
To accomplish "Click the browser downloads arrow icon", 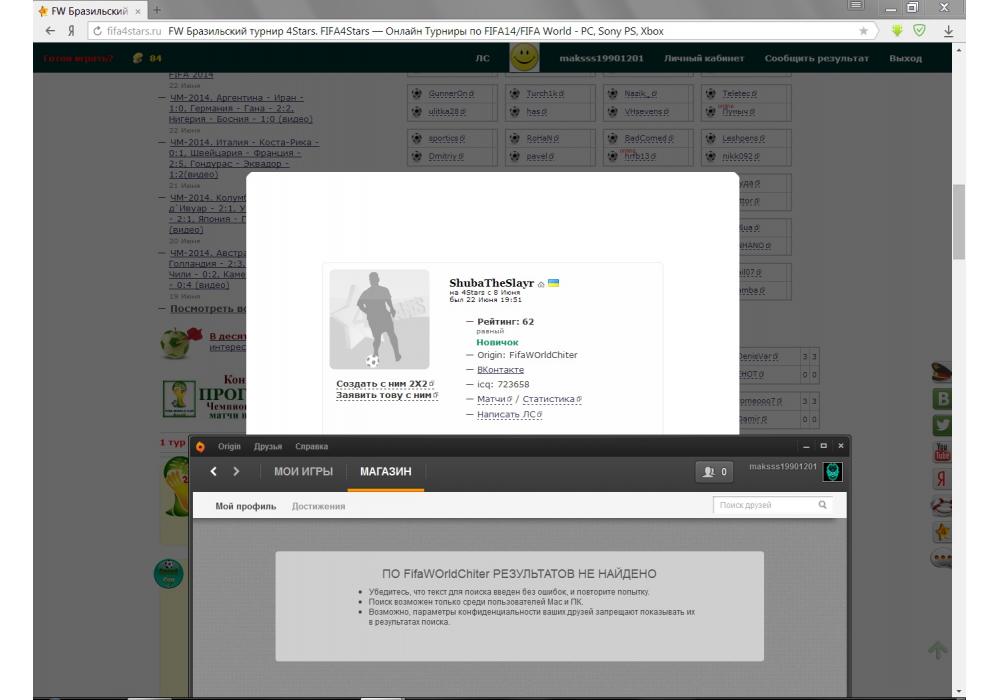I will [948, 31].
